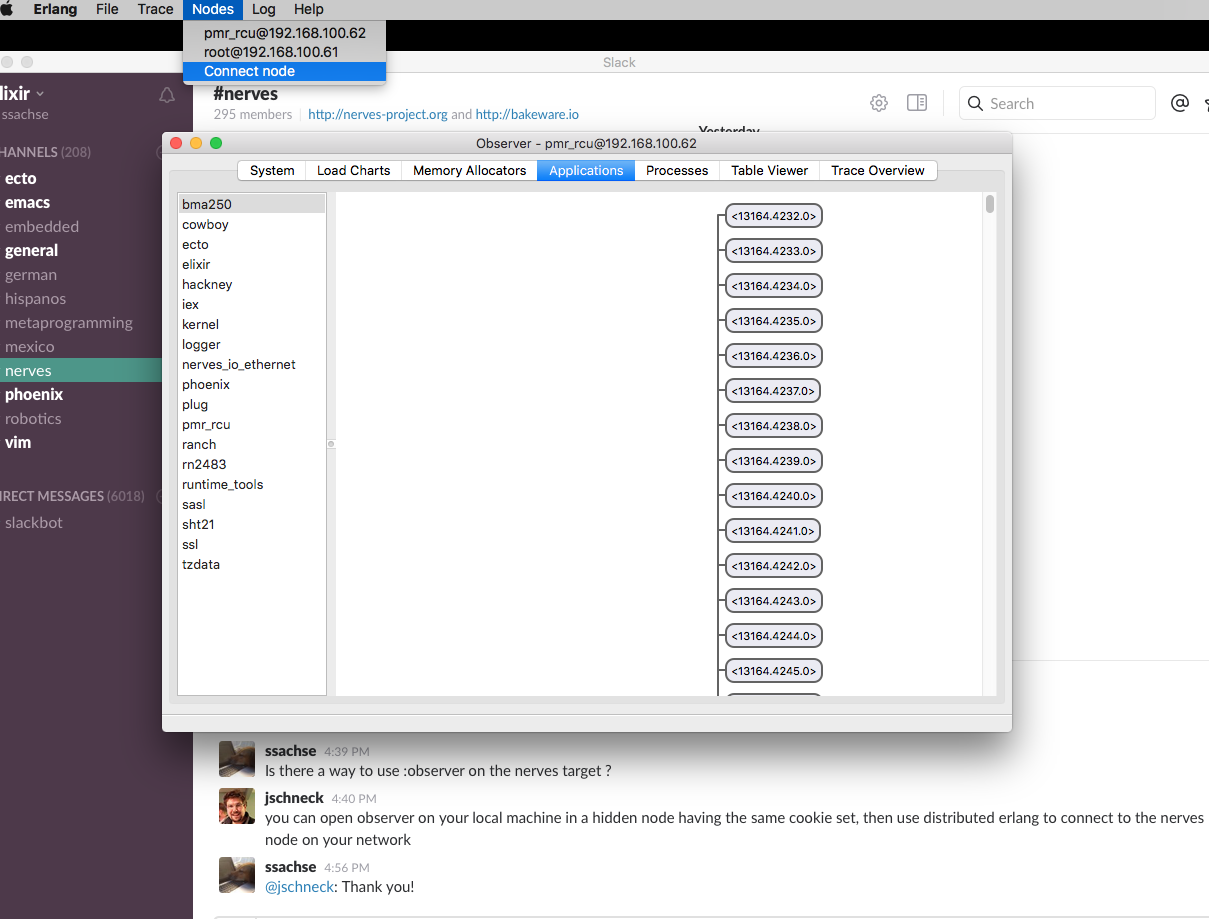Click process node <13164.4236.0>
Screen dimensions: 1209x919
point(774,356)
